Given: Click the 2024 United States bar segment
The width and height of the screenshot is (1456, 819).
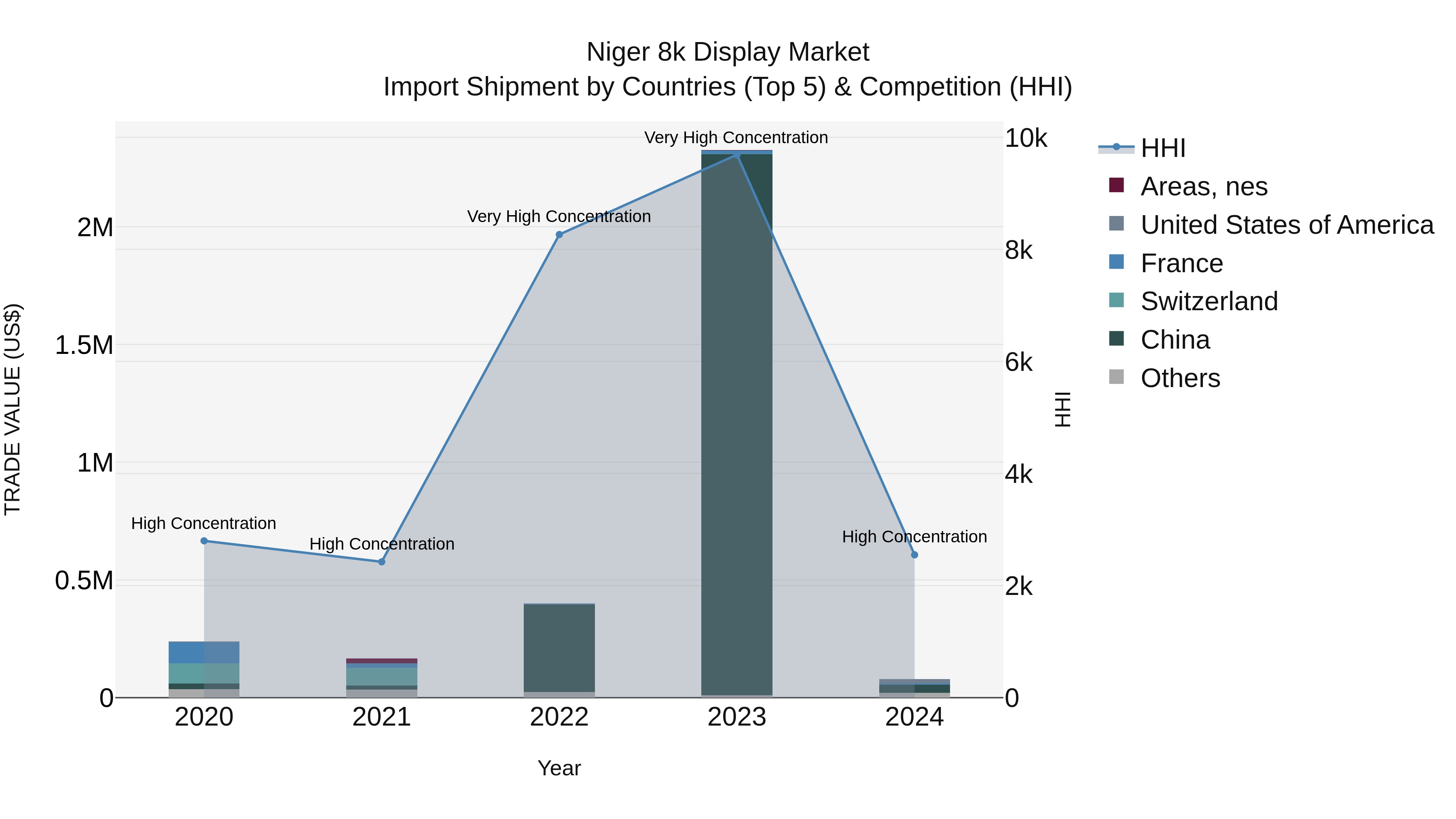Looking at the screenshot, I should 914,681.
